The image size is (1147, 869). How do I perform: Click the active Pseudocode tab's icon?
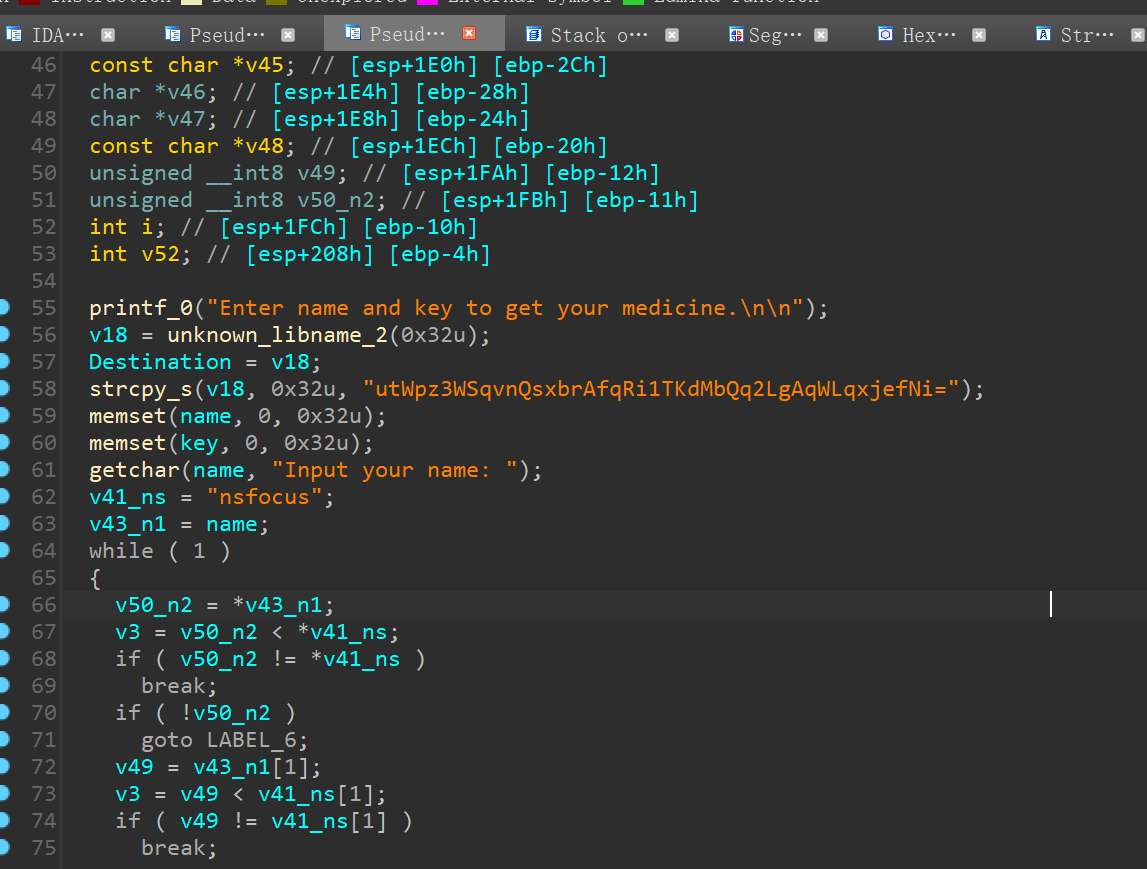[x=353, y=34]
